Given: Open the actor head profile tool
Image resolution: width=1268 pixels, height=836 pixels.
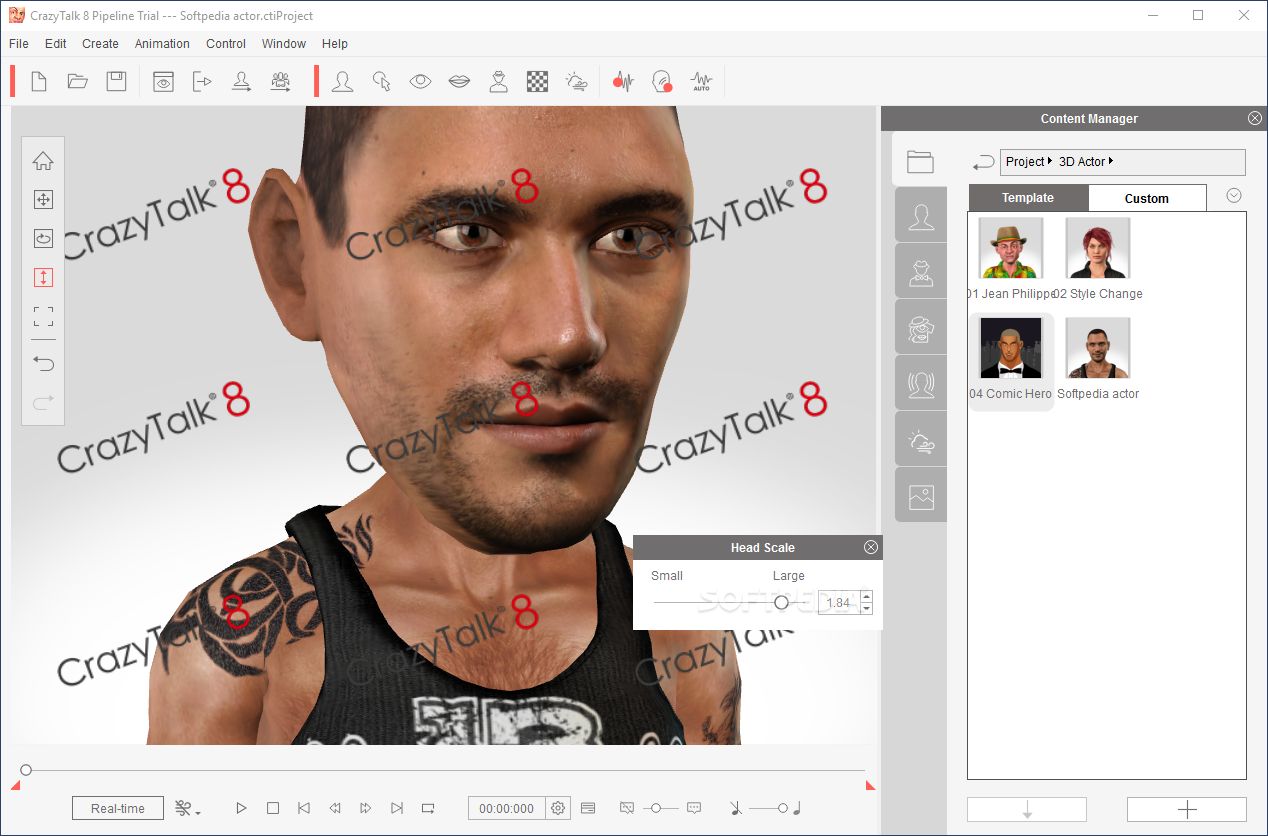Looking at the screenshot, I should coord(343,82).
